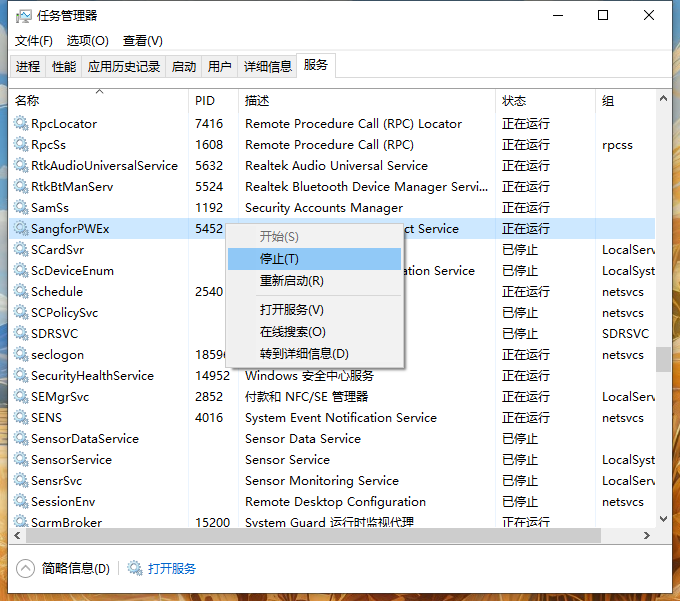The image size is (680, 601).
Task: Click the 打开服务 link at bottom
Action: coord(172,568)
